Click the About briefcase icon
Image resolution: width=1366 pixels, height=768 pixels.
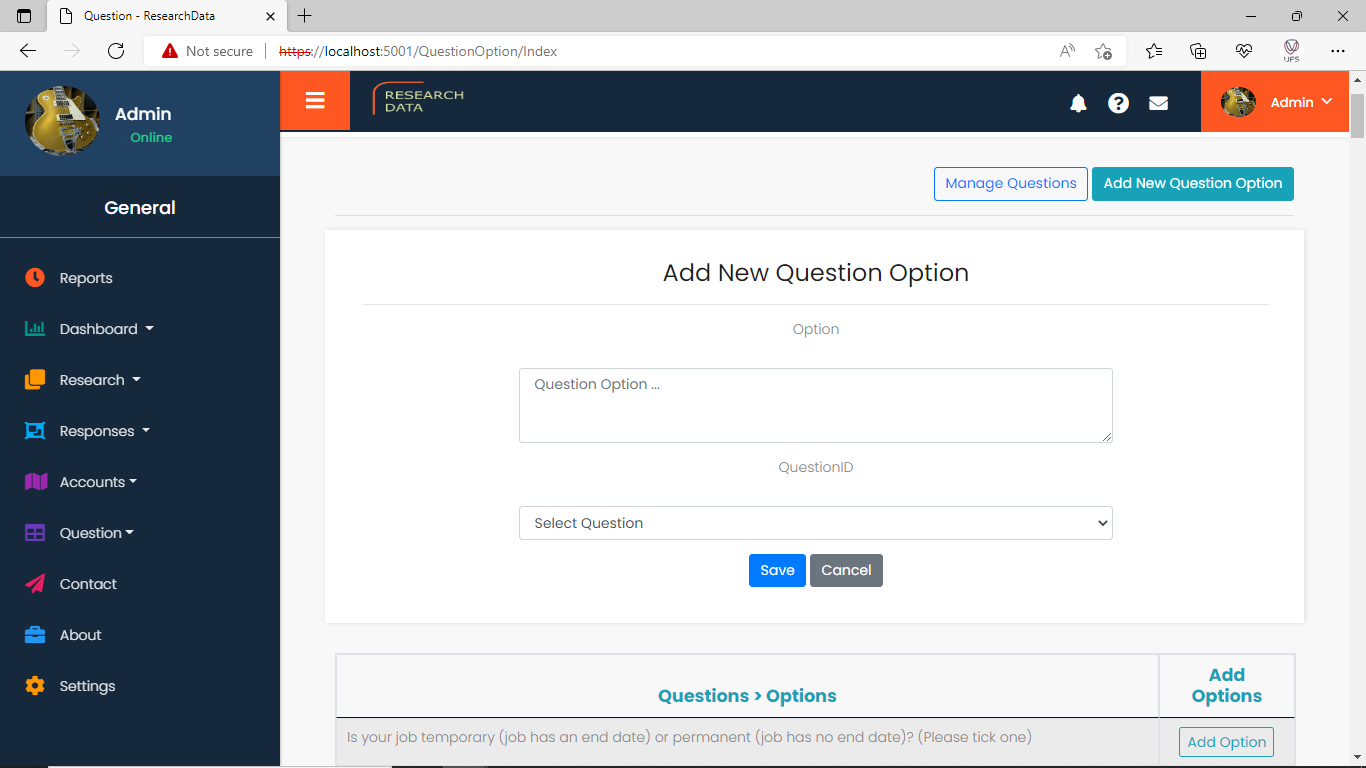35,635
